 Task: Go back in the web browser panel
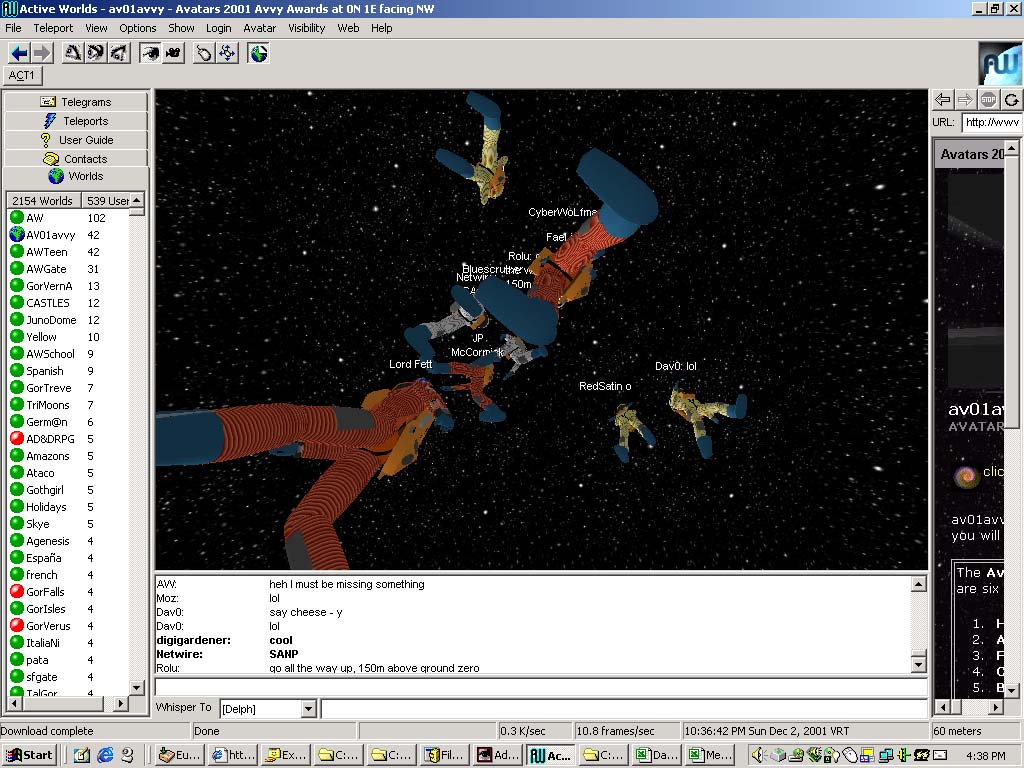click(x=942, y=99)
